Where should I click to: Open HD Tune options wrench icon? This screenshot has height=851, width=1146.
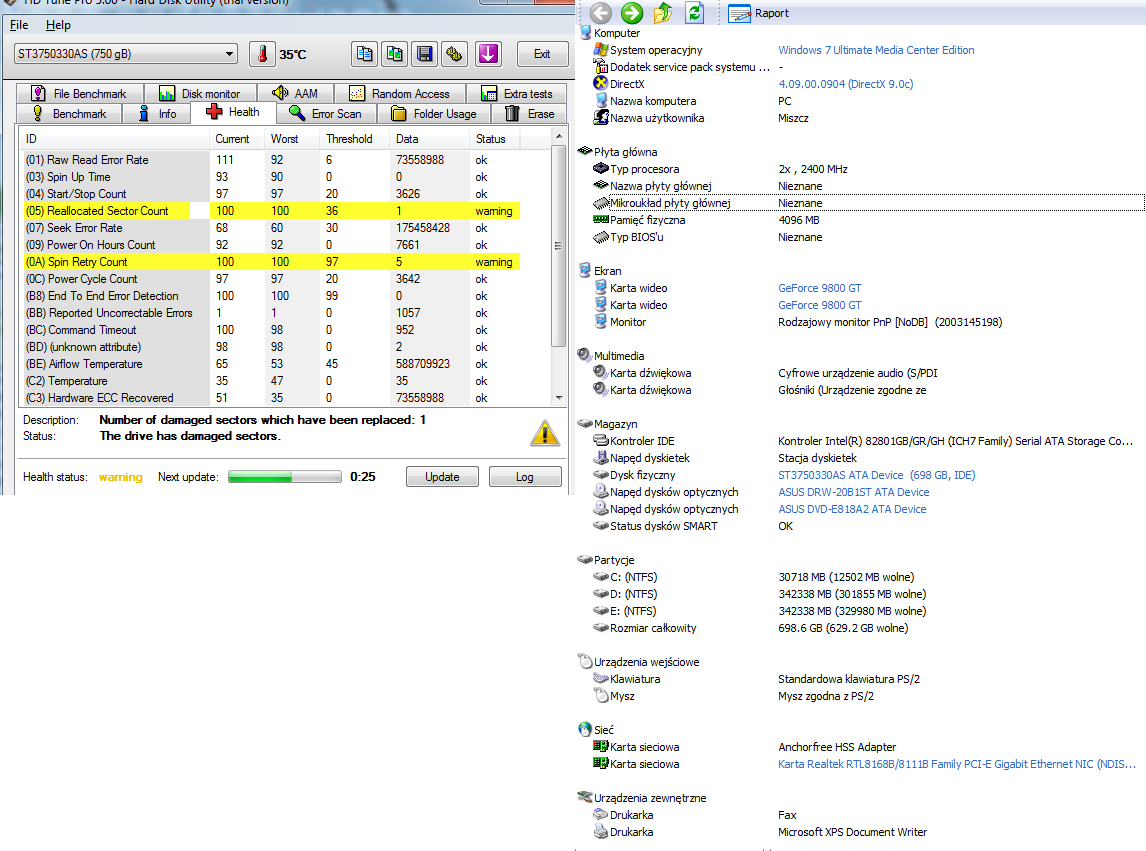[x=455, y=54]
